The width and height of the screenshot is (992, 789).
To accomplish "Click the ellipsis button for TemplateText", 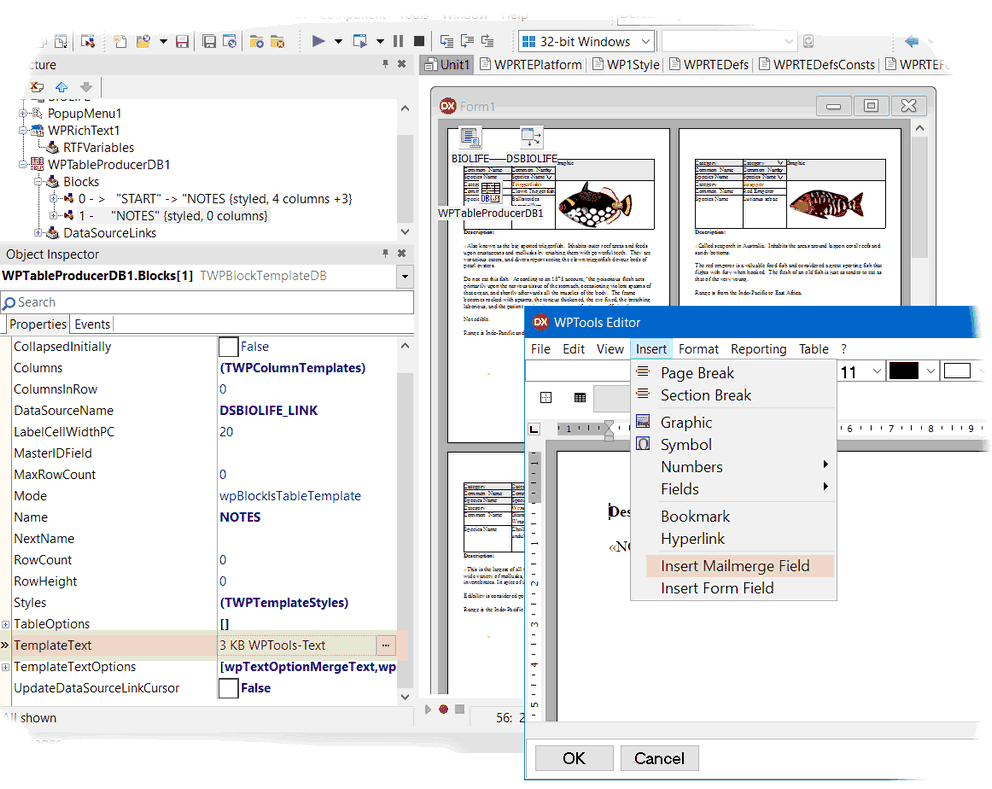I will pos(387,645).
